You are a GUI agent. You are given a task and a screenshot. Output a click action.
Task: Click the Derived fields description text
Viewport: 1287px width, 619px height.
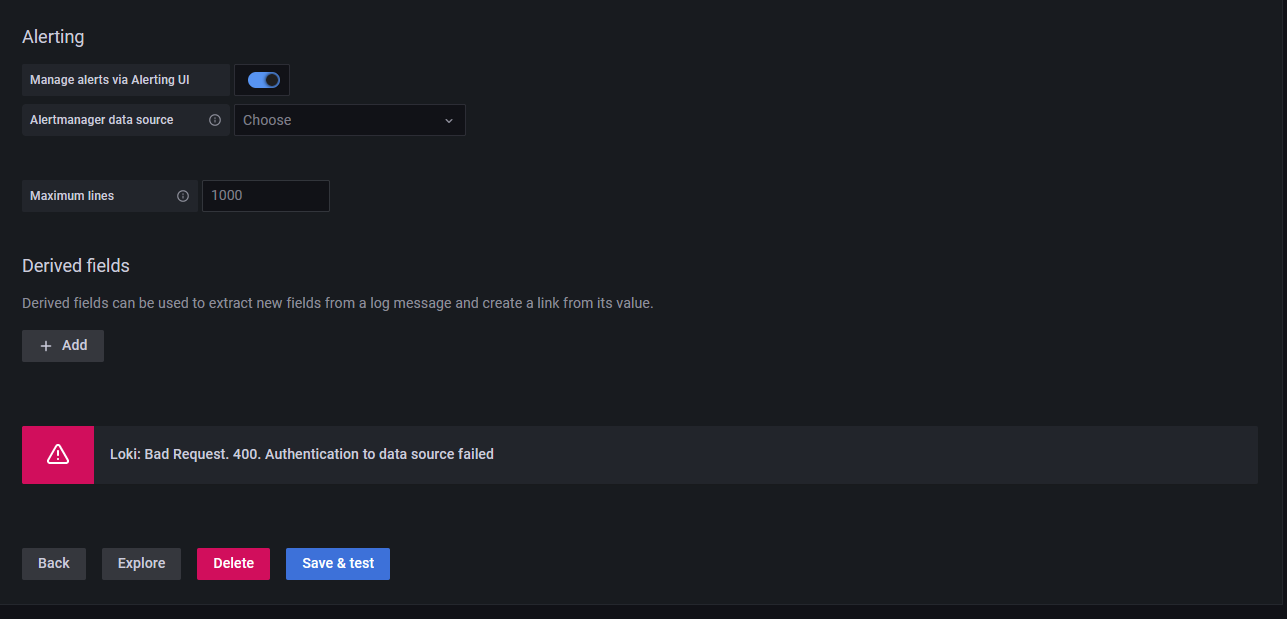click(338, 303)
